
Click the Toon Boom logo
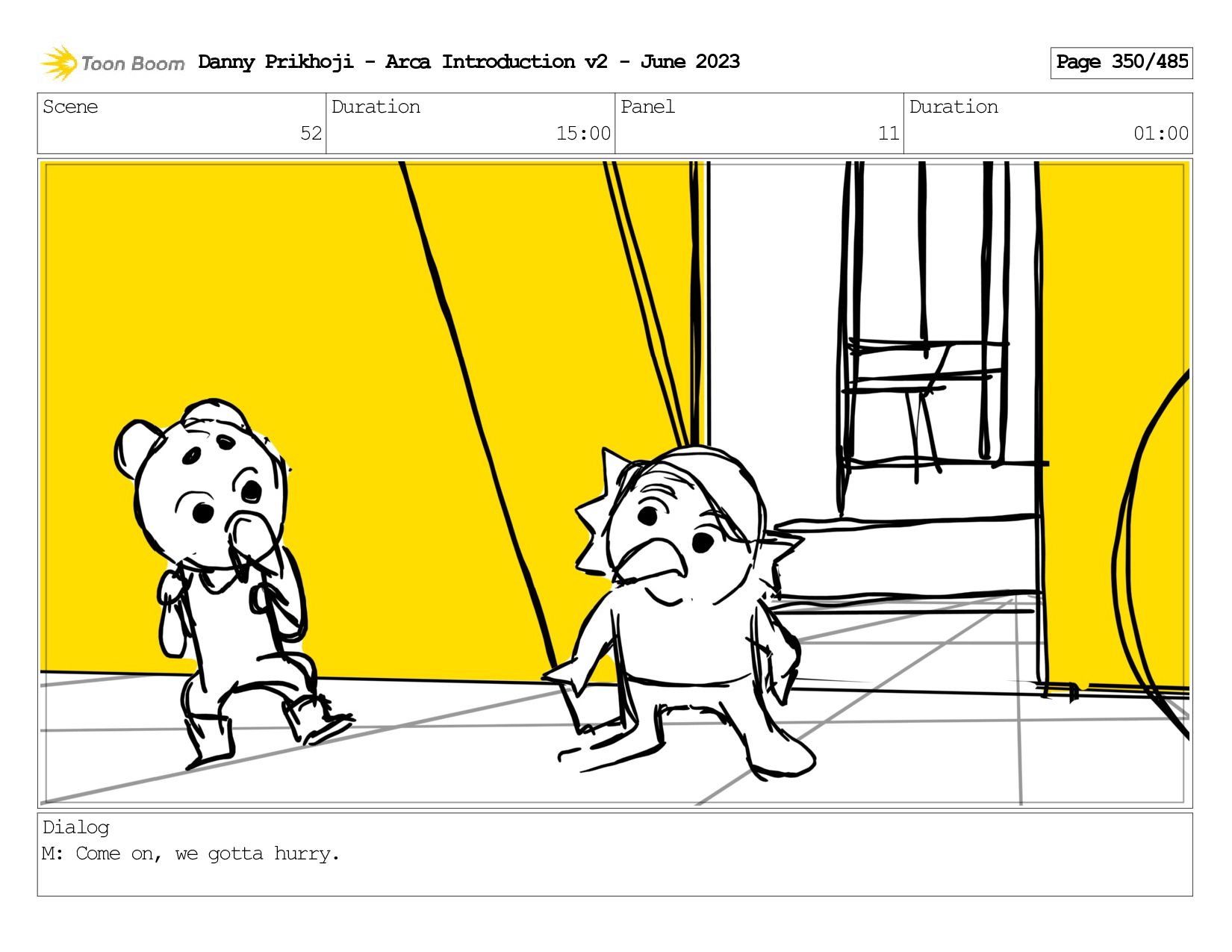112,63
